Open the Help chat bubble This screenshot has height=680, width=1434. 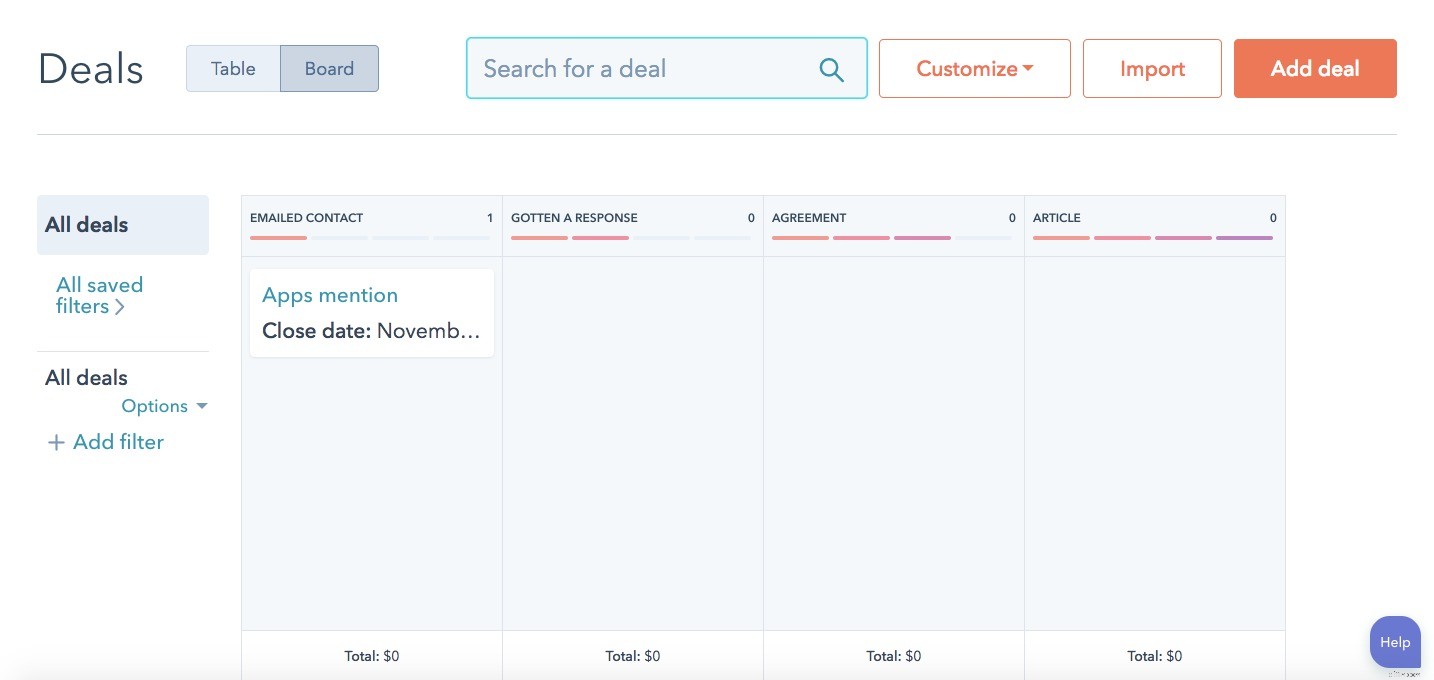(1394, 642)
